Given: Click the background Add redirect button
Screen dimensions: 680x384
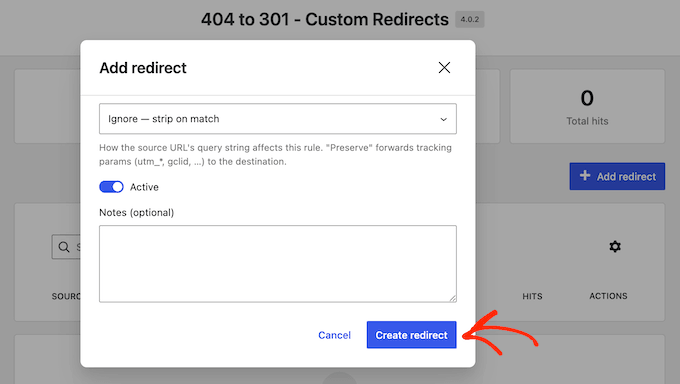Looking at the screenshot, I should (617, 176).
